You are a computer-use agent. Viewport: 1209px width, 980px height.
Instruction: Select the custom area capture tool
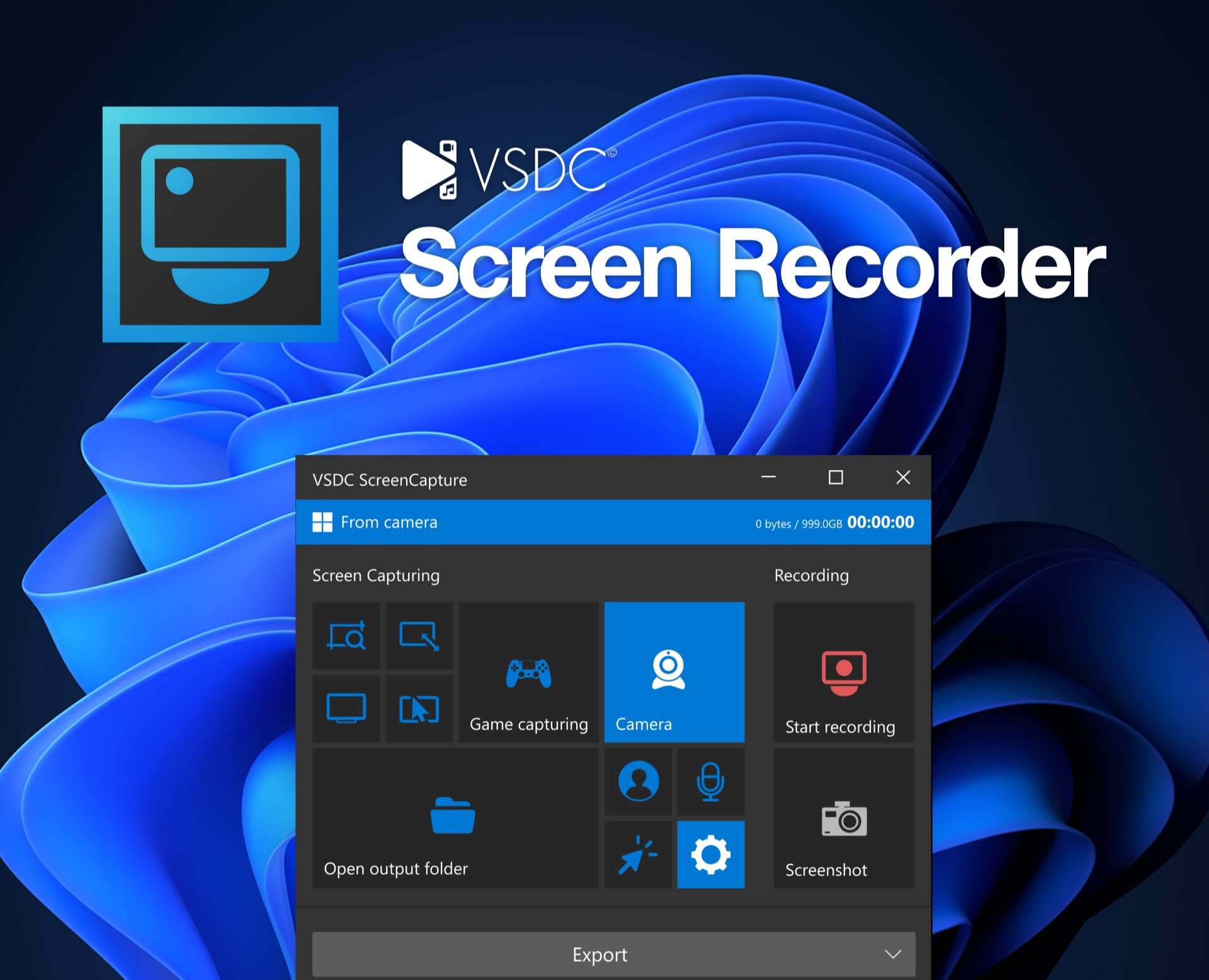[346, 636]
